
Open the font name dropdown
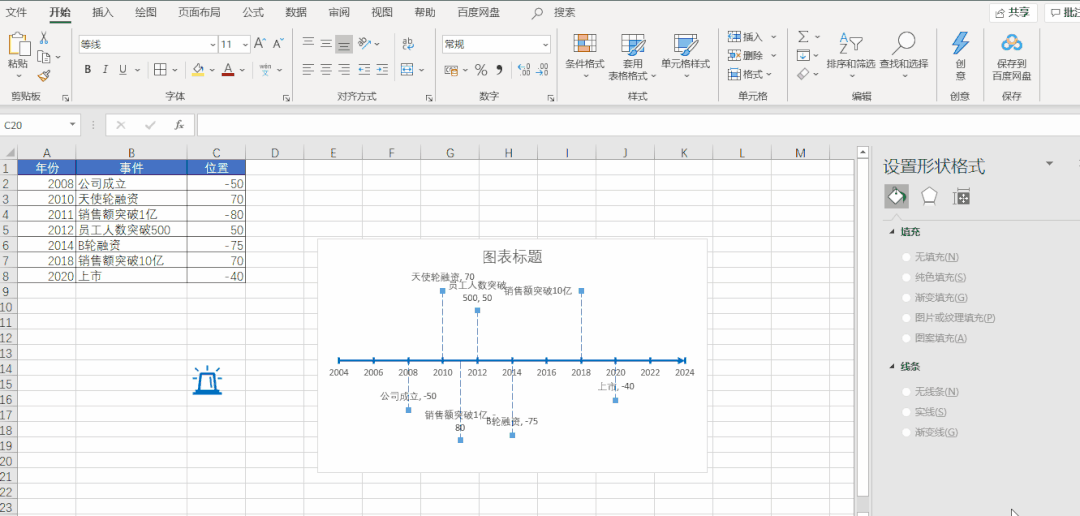pyautogui.click(x=213, y=45)
